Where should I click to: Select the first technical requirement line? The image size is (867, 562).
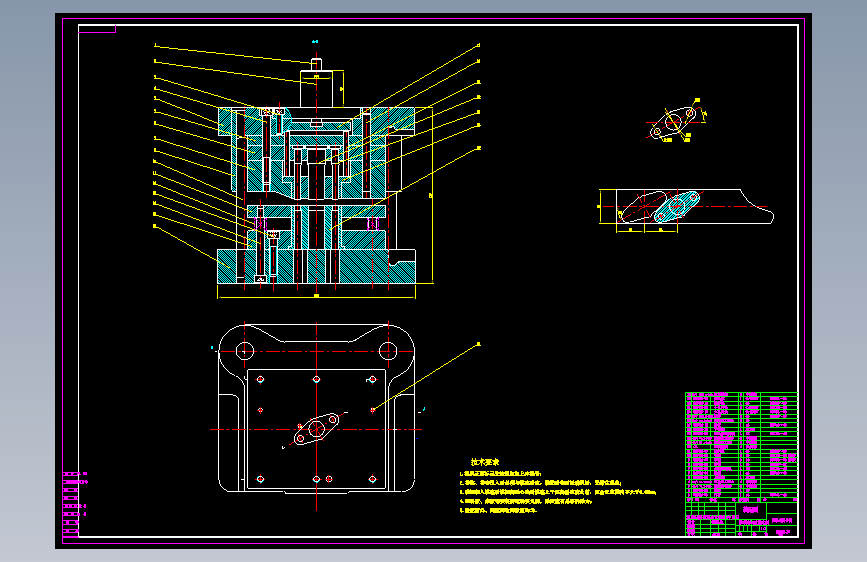click(501, 474)
